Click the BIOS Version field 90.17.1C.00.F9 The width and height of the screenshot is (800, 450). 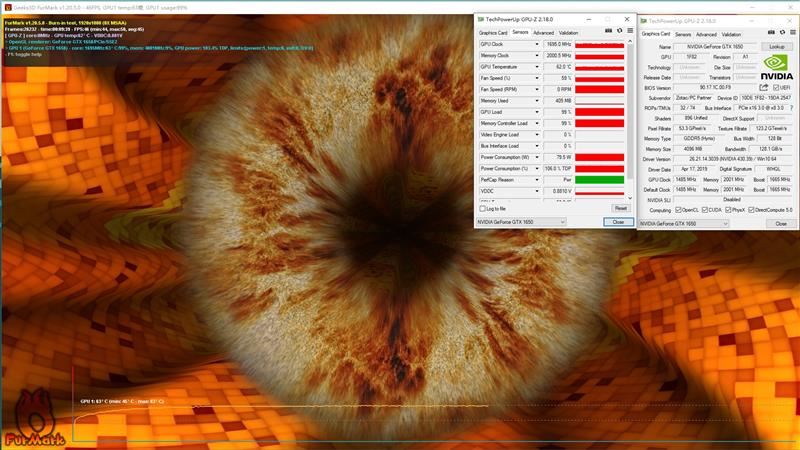point(716,88)
